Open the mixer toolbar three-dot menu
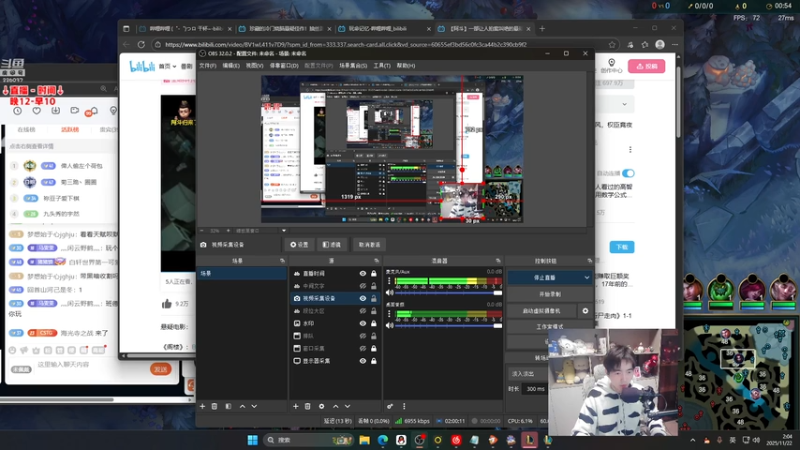The image size is (800, 450). [x=404, y=407]
